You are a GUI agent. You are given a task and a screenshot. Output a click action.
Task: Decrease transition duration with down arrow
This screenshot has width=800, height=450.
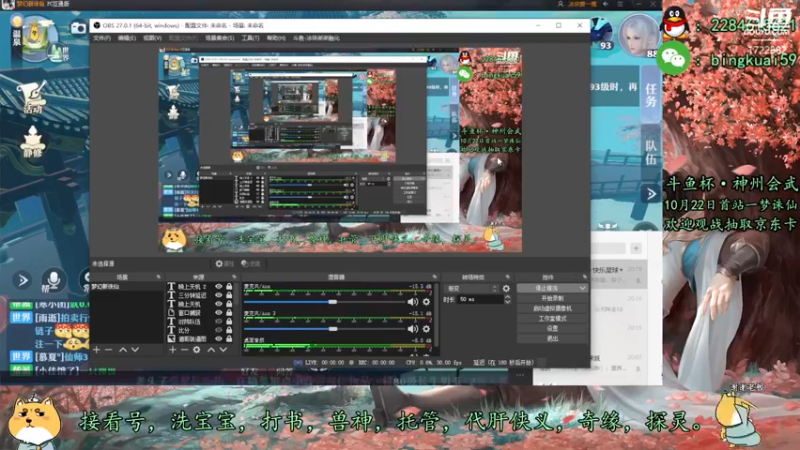click(x=507, y=302)
